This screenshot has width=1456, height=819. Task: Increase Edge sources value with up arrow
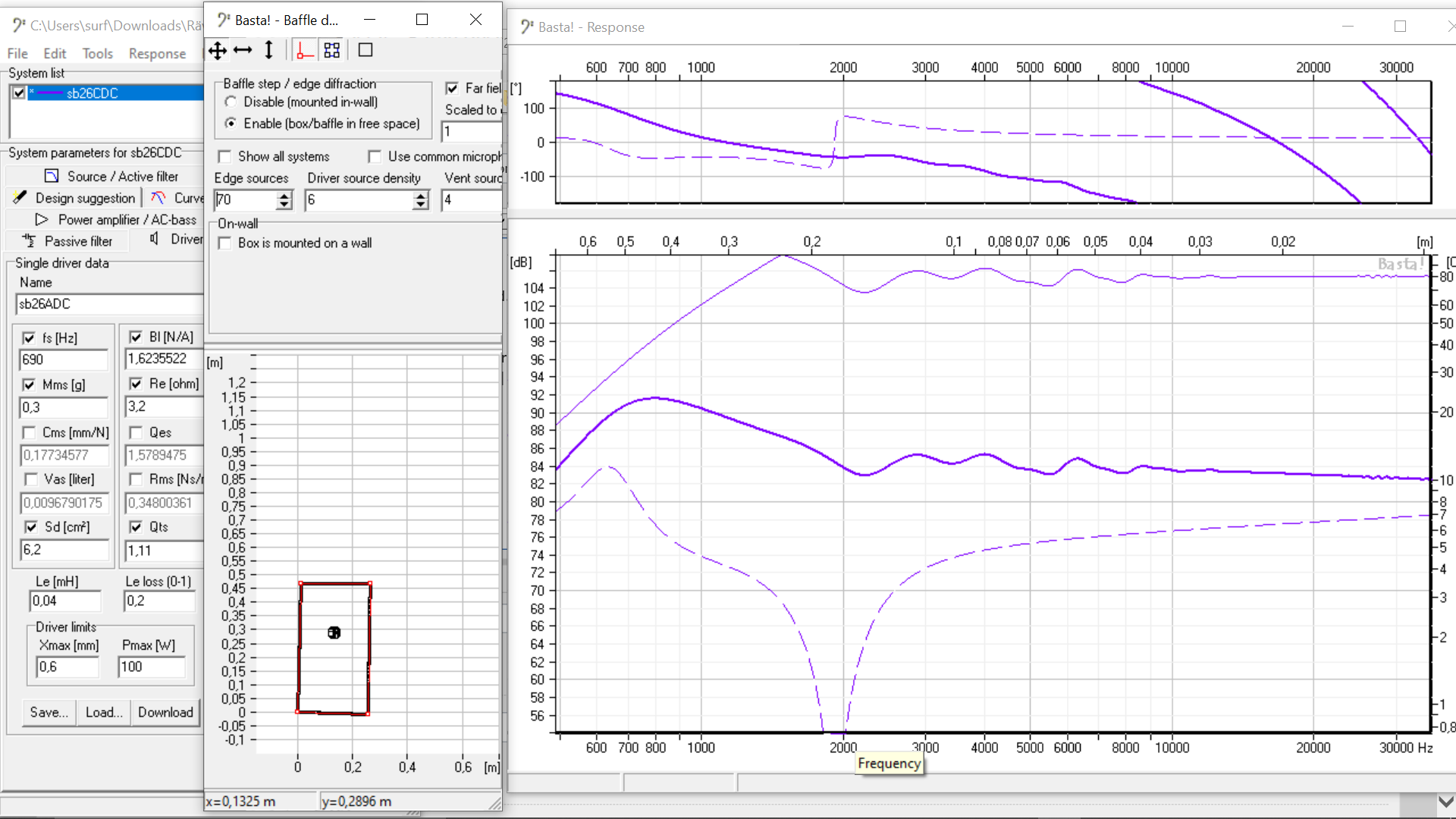284,196
